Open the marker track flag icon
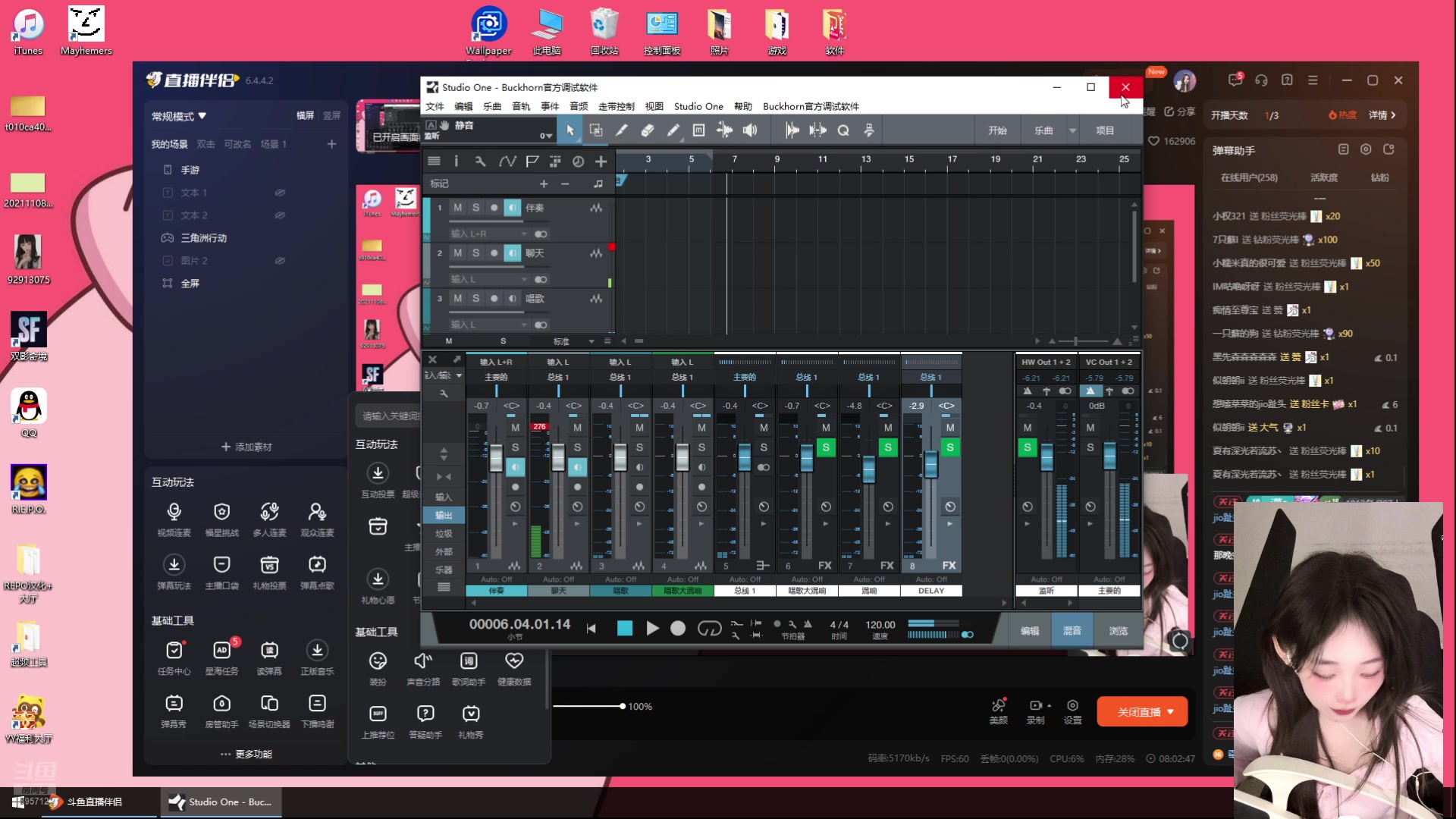Screen dimensions: 1456x819 tap(532, 161)
